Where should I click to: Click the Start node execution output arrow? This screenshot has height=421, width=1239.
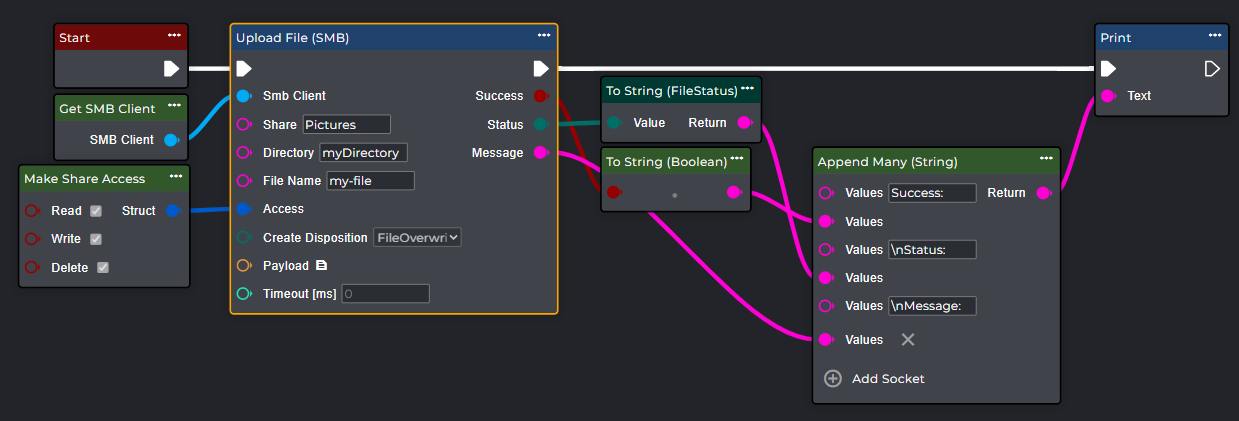[x=171, y=69]
